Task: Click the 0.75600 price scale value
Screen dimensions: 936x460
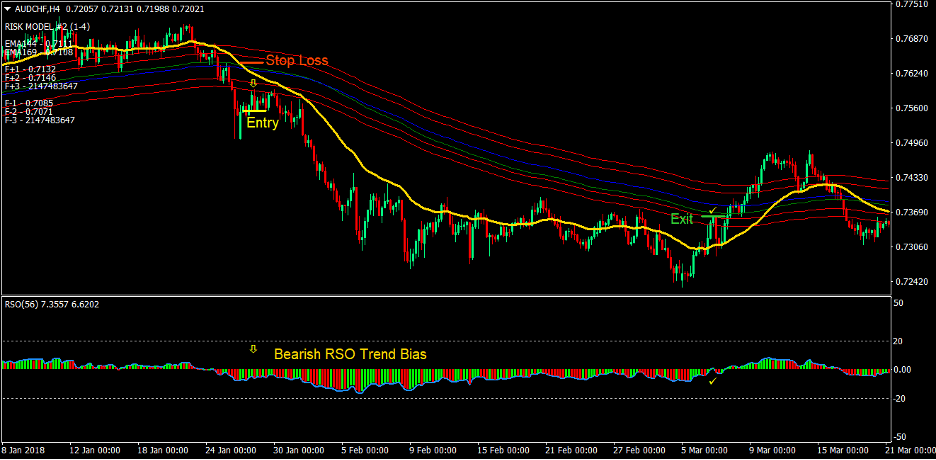Action: coord(912,108)
